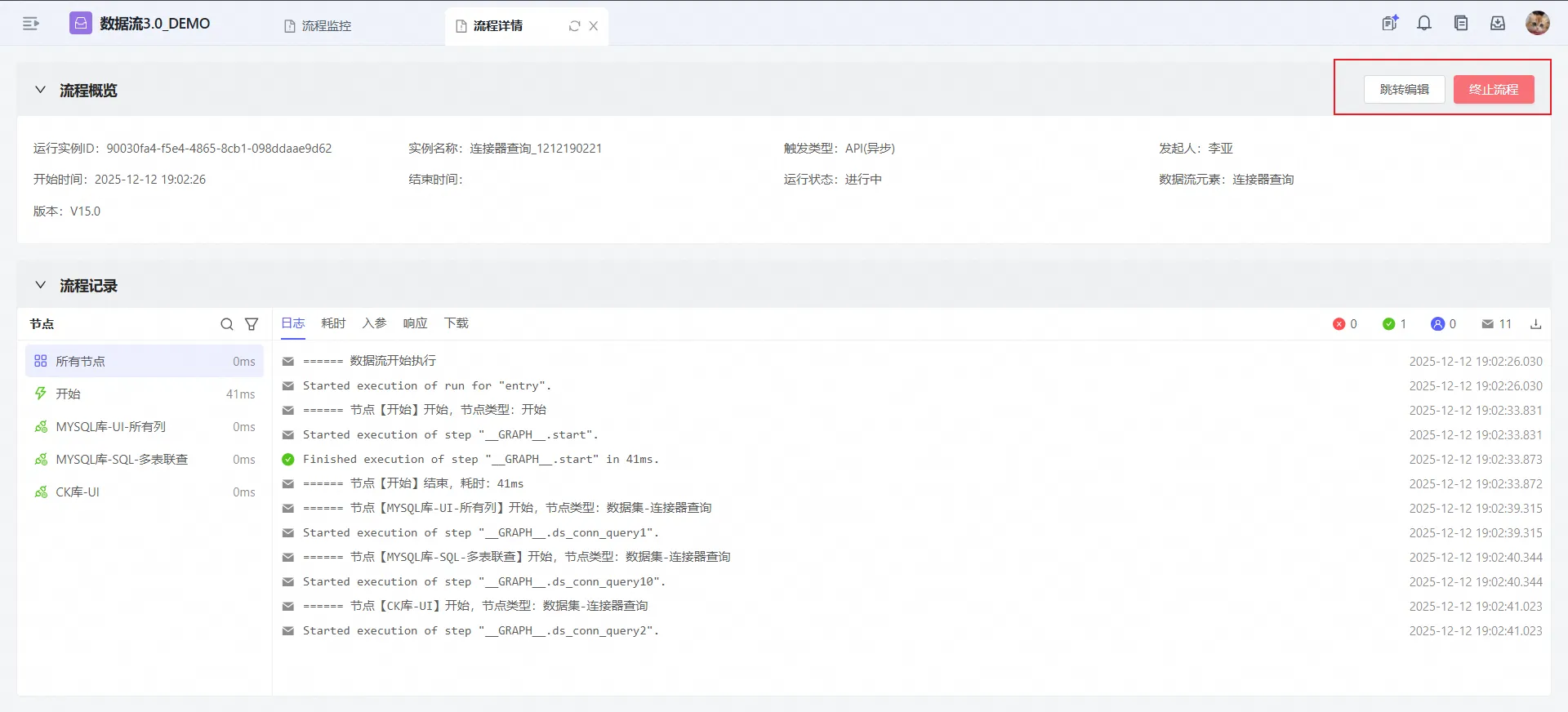Viewport: 1568px width, 712px height.
Task: Close the 流程详情 tab
Action: pyautogui.click(x=594, y=26)
